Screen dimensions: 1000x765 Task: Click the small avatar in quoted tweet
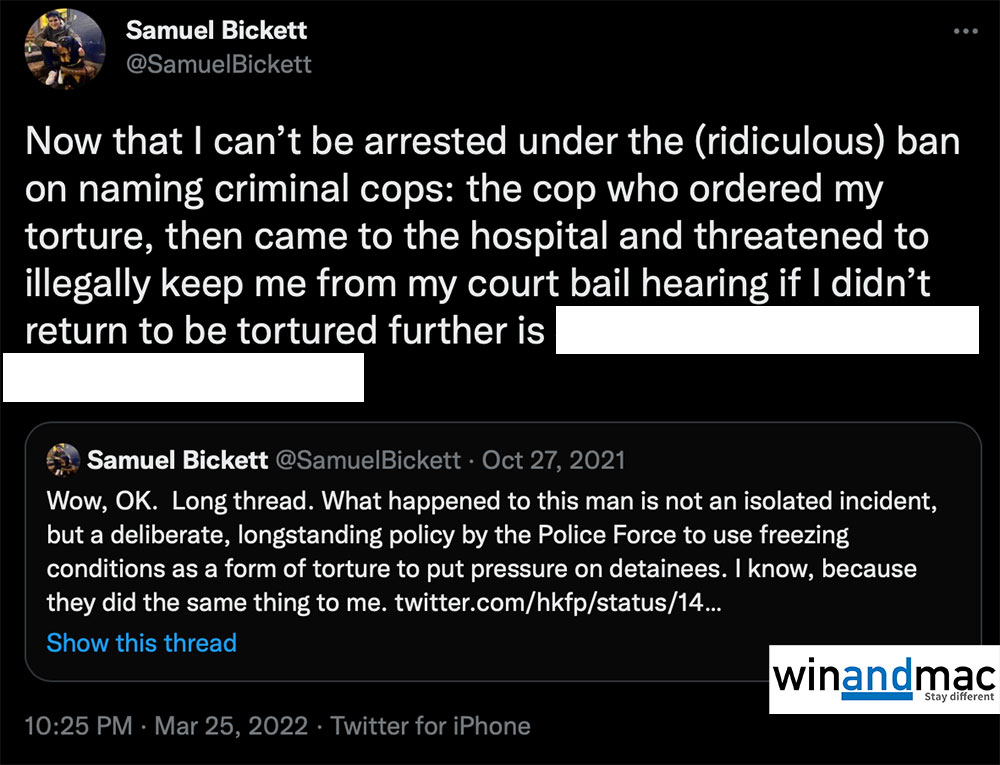pyautogui.click(x=64, y=460)
